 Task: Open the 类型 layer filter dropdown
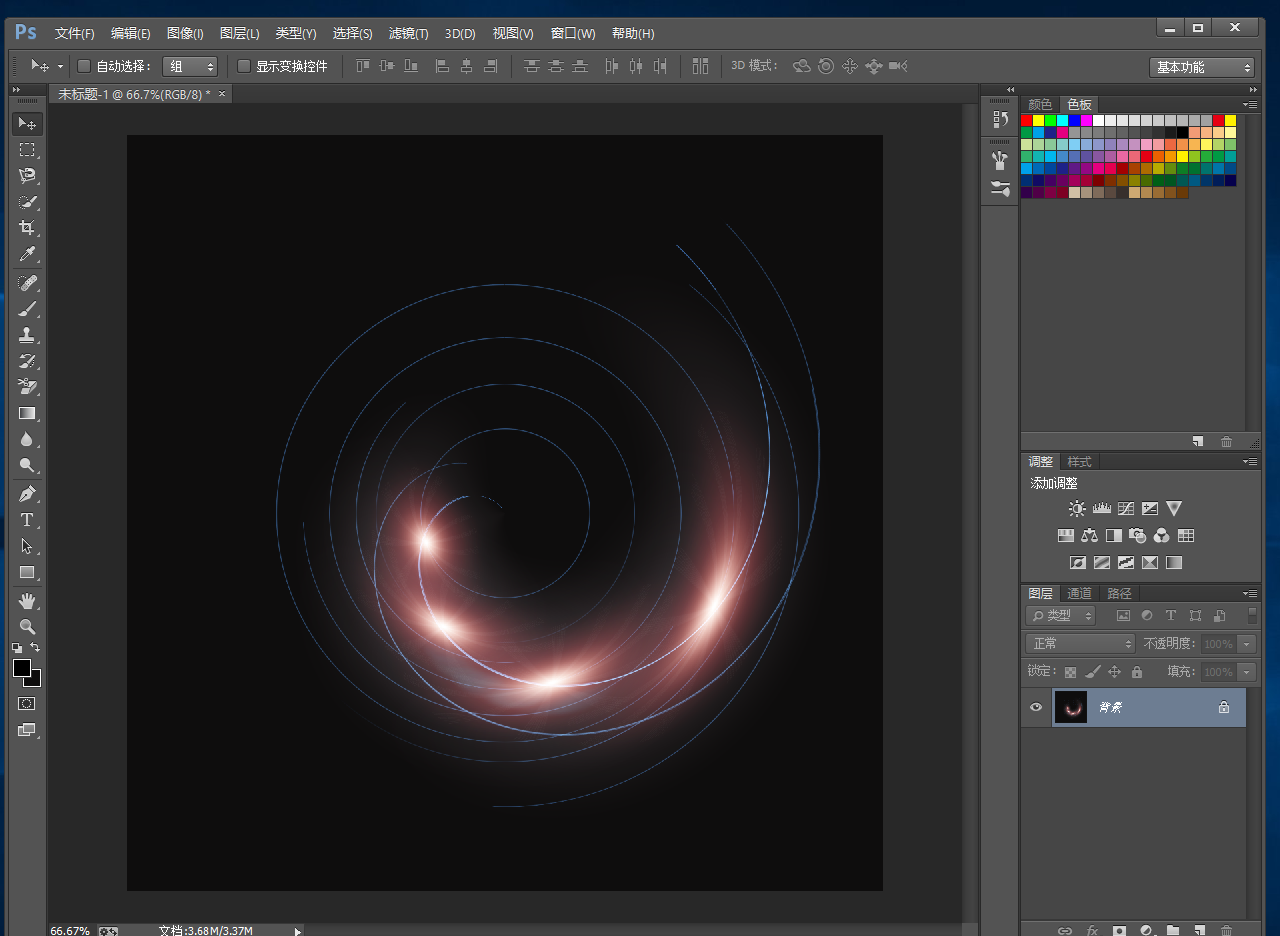click(1061, 616)
